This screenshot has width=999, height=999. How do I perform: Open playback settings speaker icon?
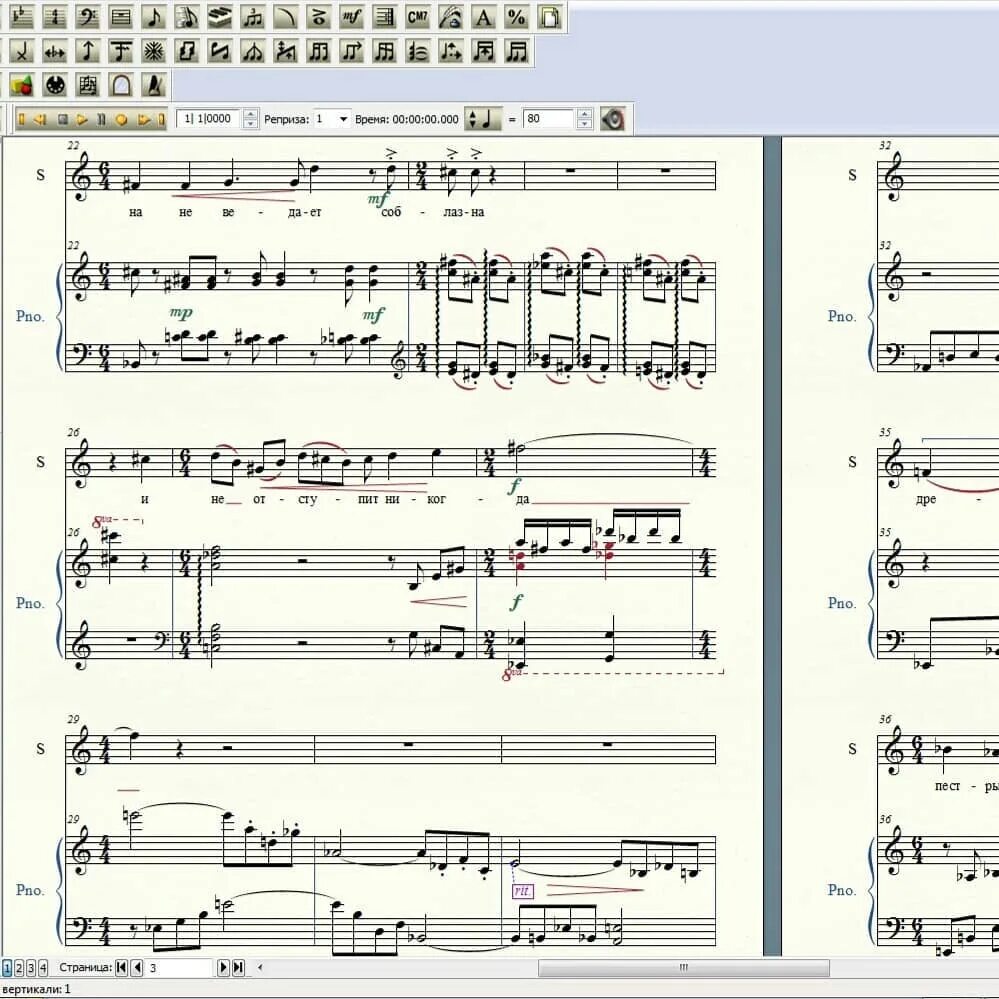(x=613, y=119)
